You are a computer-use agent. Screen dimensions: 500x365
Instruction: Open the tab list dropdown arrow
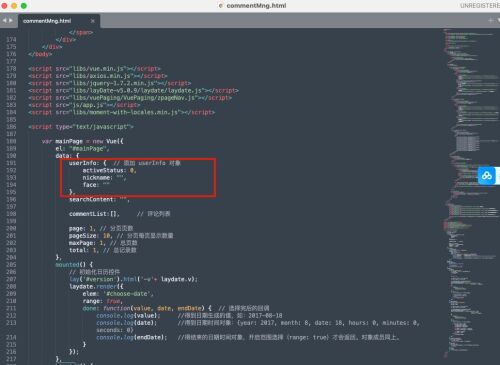coord(498,21)
